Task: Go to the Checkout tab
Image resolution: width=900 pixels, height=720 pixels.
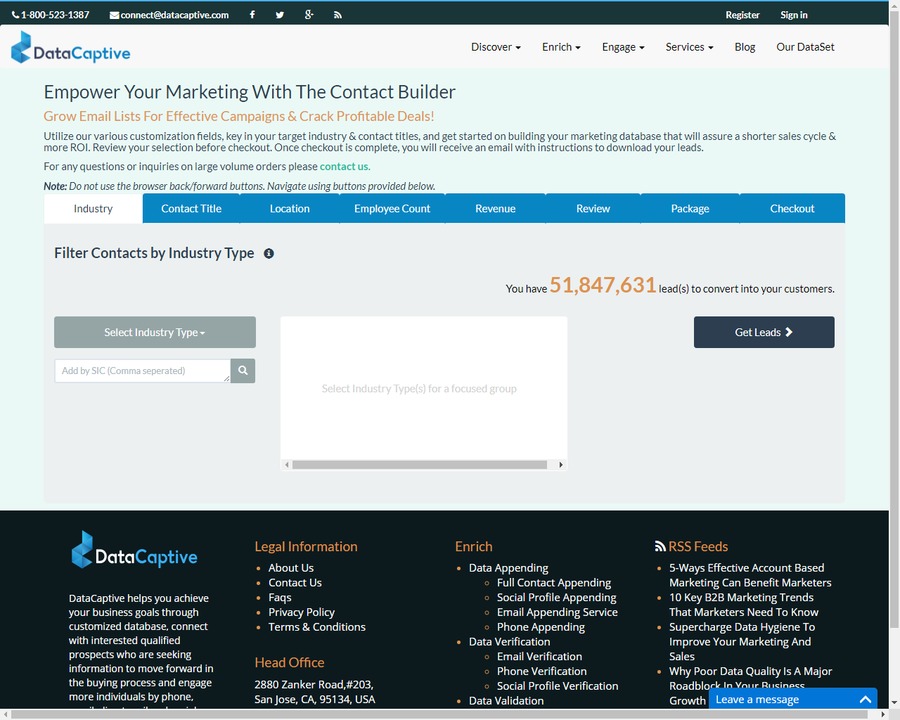Action: [792, 208]
